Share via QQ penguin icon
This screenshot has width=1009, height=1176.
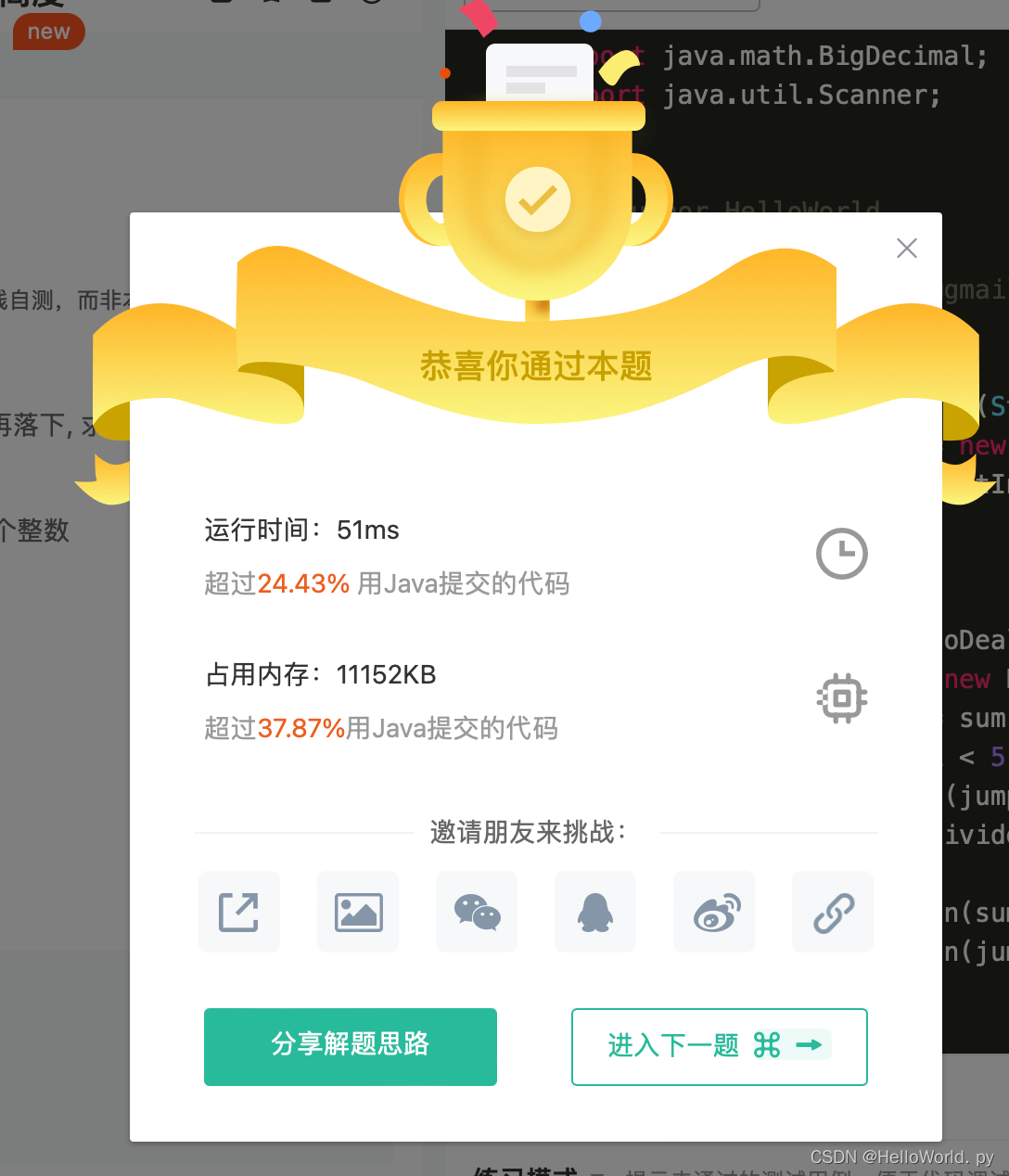[x=595, y=912]
